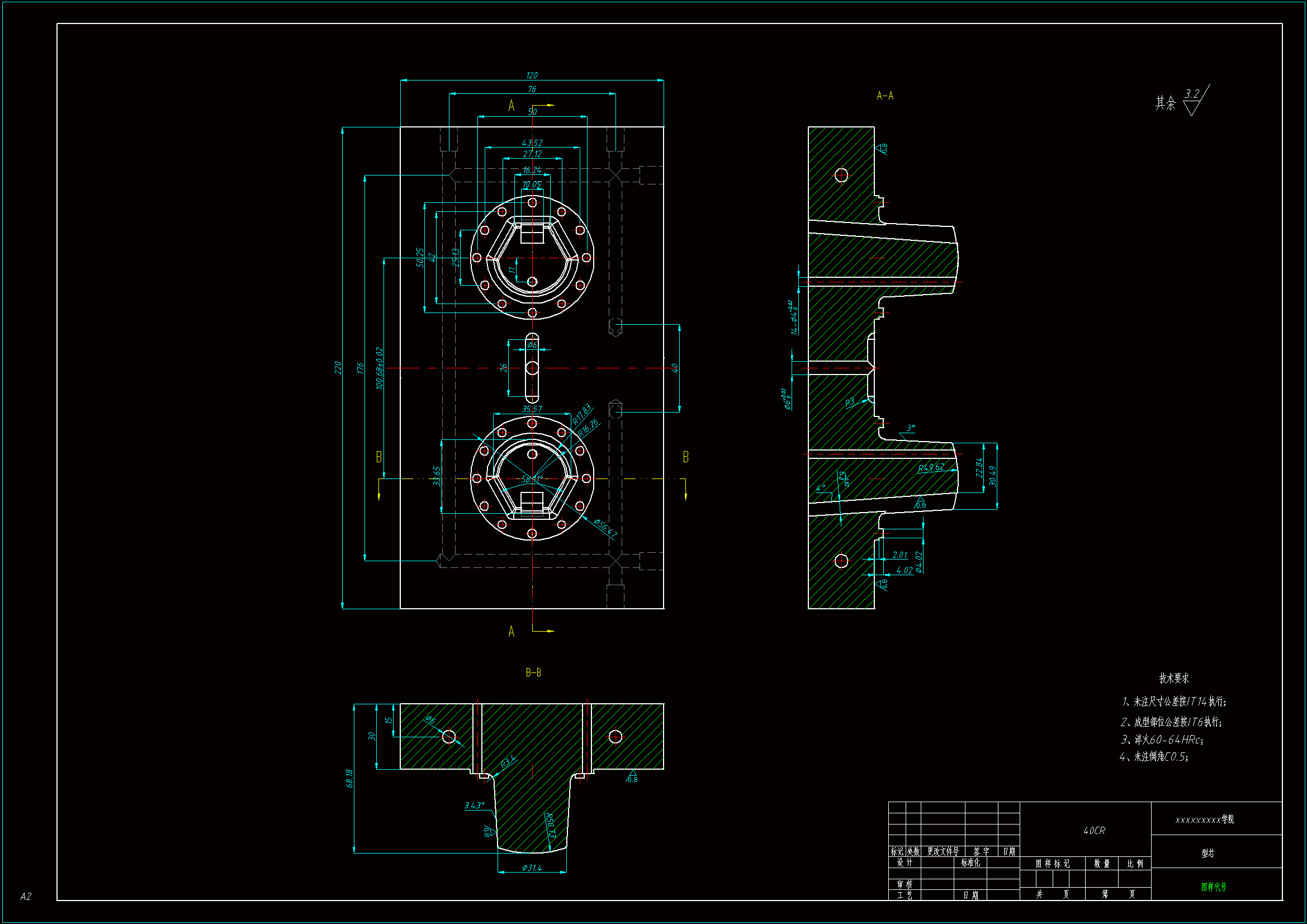Viewport: 1307px width, 924px height.
Task: Click the Φ56.47 diameter dimension
Action: click(x=605, y=528)
